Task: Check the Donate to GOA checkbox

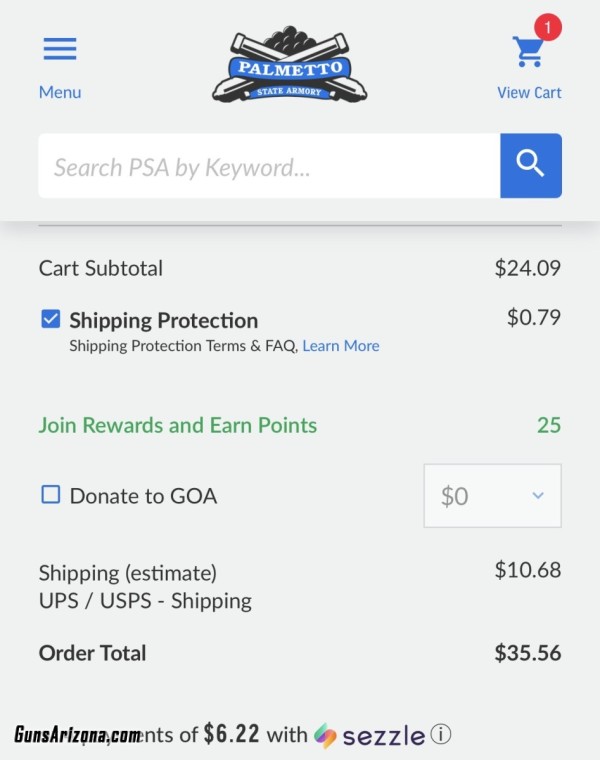Action: (x=50, y=495)
